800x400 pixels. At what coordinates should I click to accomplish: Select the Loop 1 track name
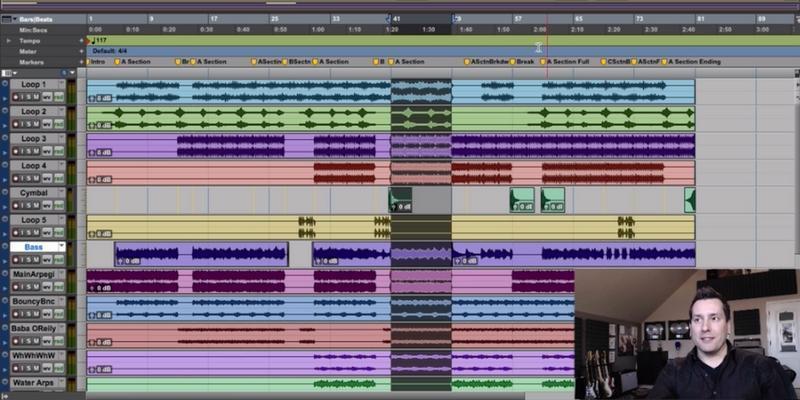point(33,84)
